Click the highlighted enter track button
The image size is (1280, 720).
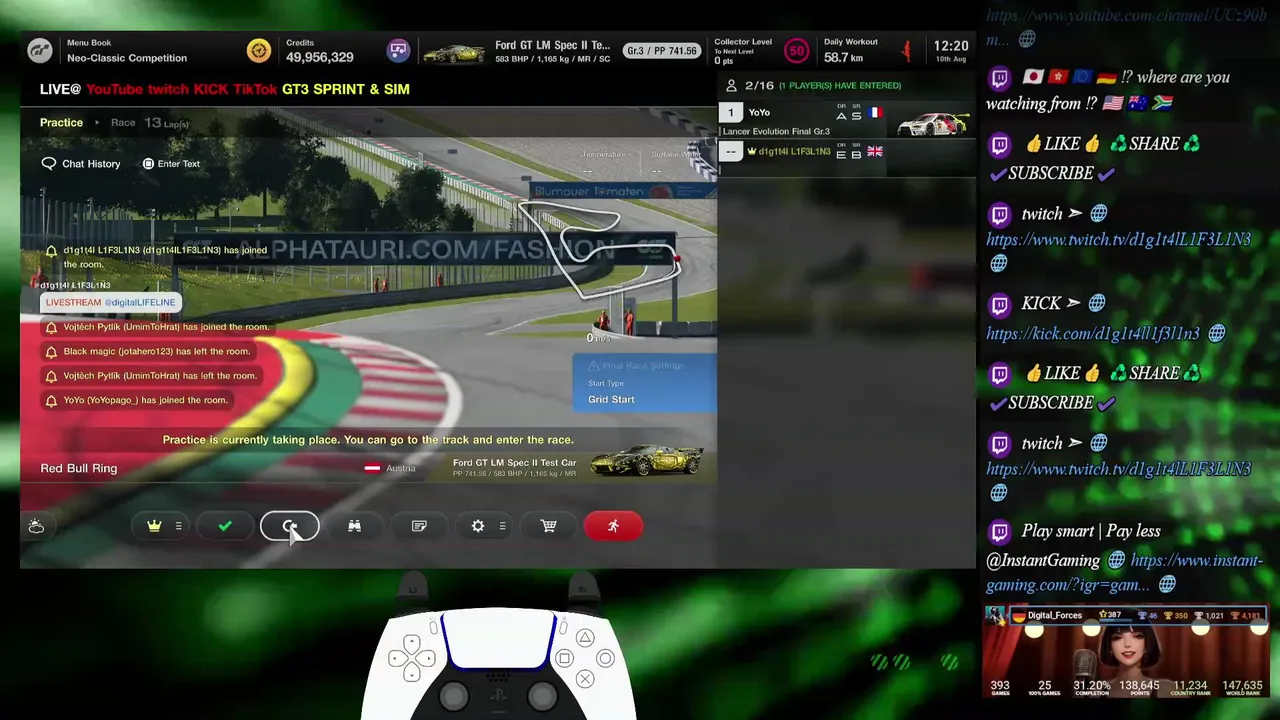[x=289, y=526]
